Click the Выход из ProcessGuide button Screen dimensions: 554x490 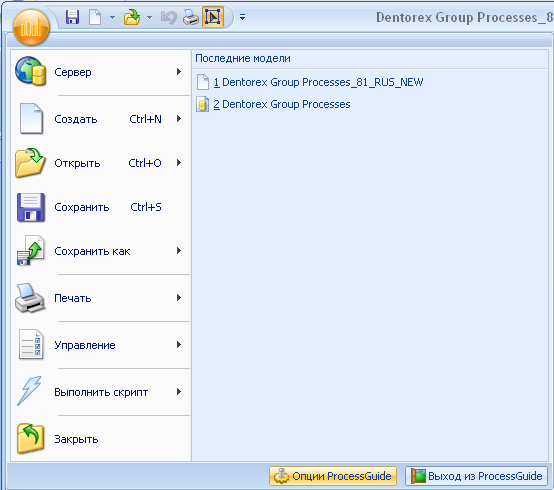click(x=476, y=476)
